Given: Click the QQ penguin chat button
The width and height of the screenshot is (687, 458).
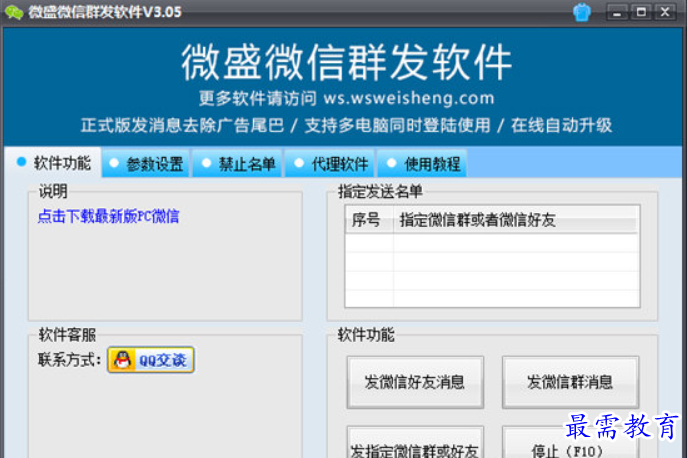Looking at the screenshot, I should pyautogui.click(x=151, y=360).
